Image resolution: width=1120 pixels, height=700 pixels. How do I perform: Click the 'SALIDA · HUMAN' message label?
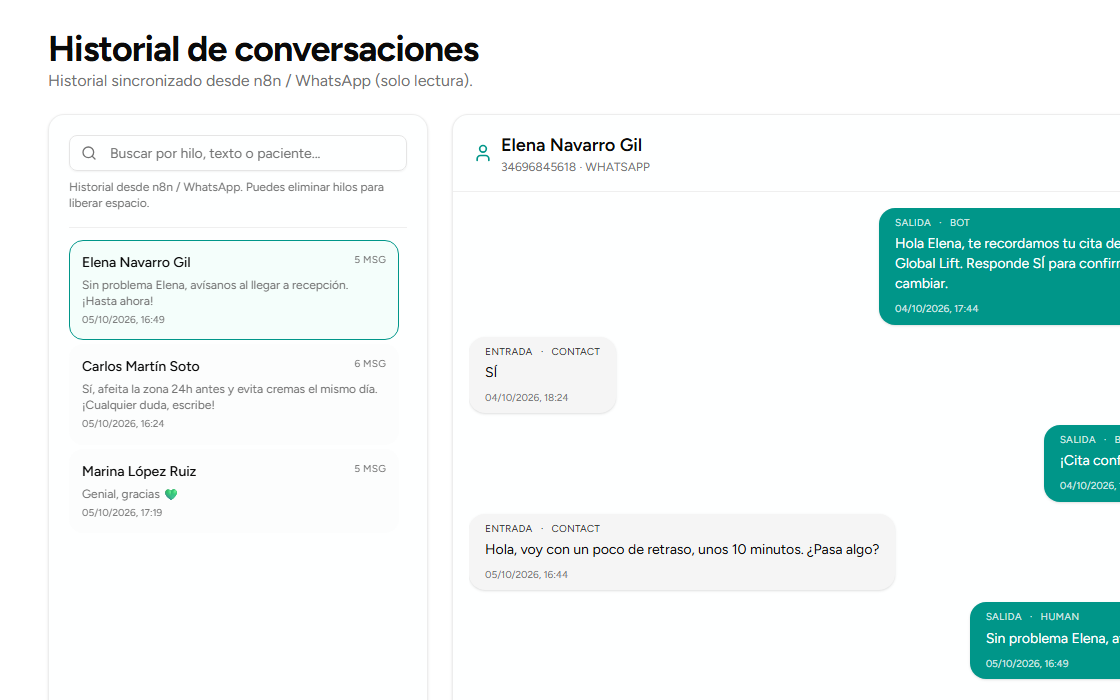(1032, 616)
